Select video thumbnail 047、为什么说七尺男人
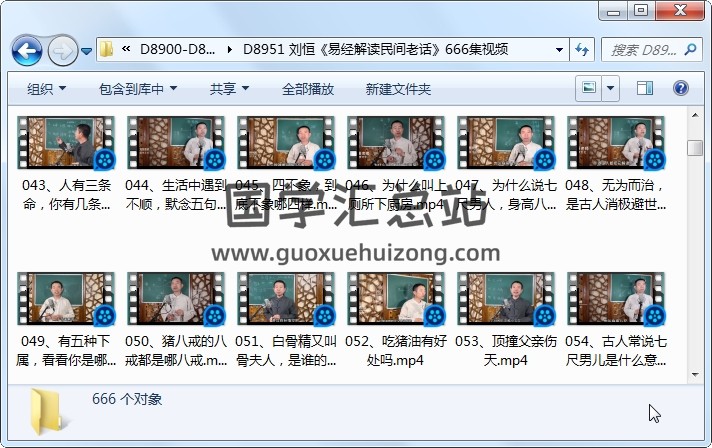The height and width of the screenshot is (448, 712). click(x=506, y=143)
